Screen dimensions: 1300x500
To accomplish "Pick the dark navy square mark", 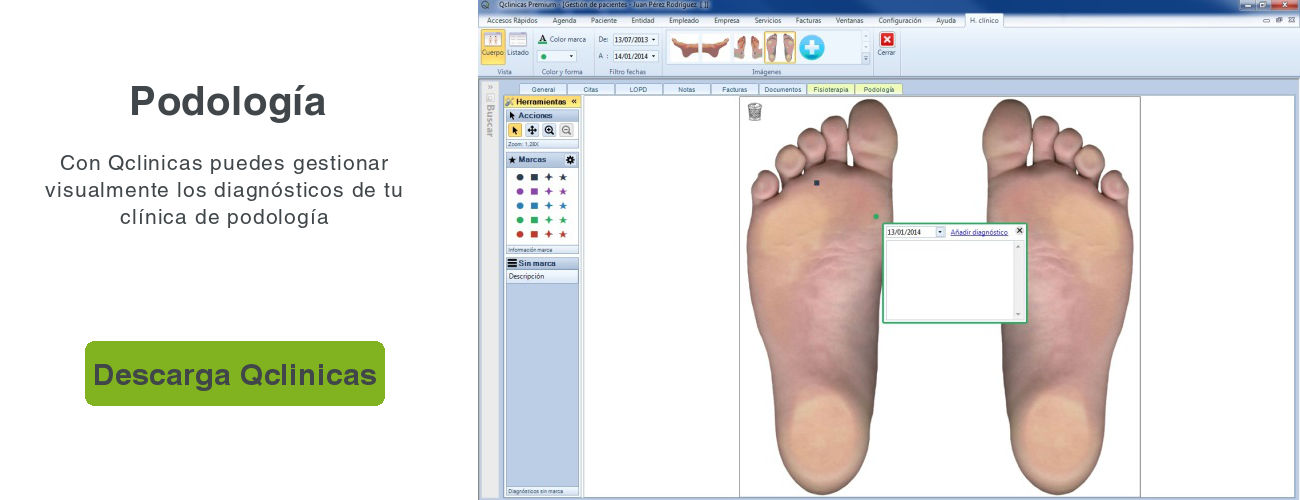I will pyautogui.click(x=534, y=177).
